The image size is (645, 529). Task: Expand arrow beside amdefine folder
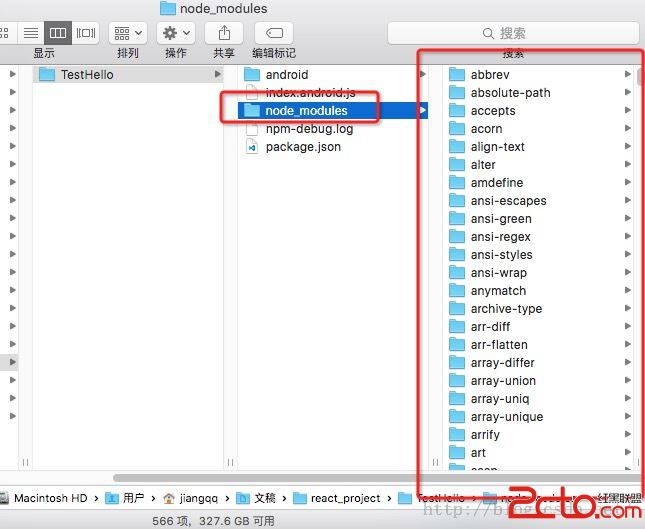pyautogui.click(x=628, y=183)
